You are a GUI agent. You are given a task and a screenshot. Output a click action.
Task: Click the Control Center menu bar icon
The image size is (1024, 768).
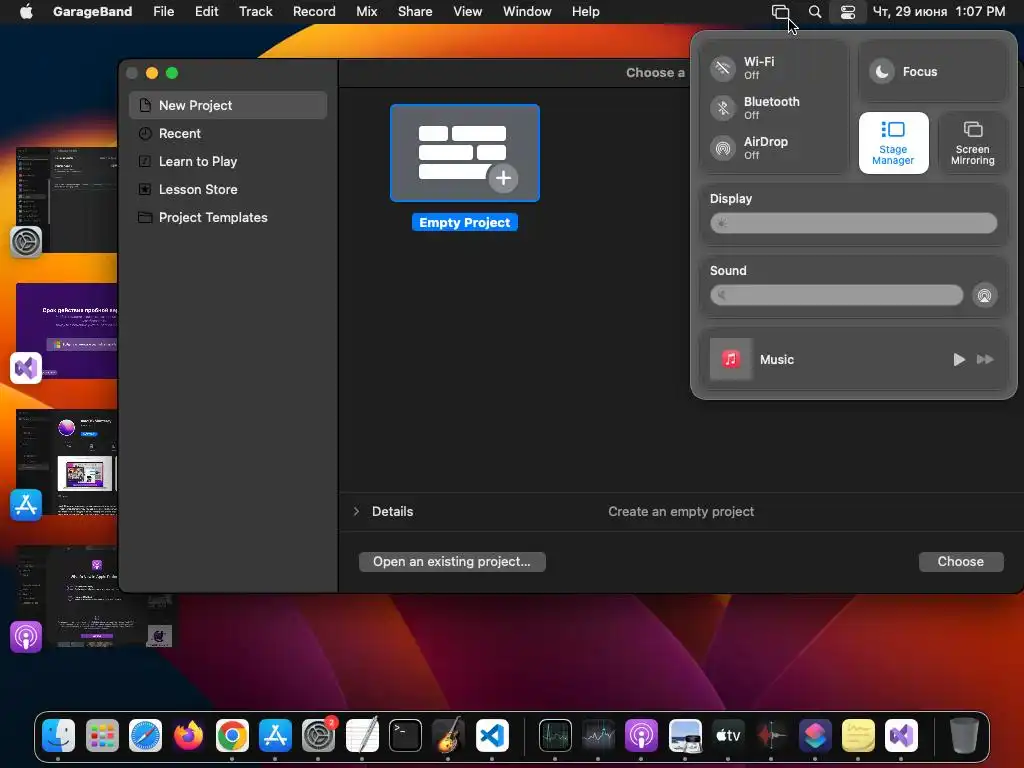(x=848, y=12)
